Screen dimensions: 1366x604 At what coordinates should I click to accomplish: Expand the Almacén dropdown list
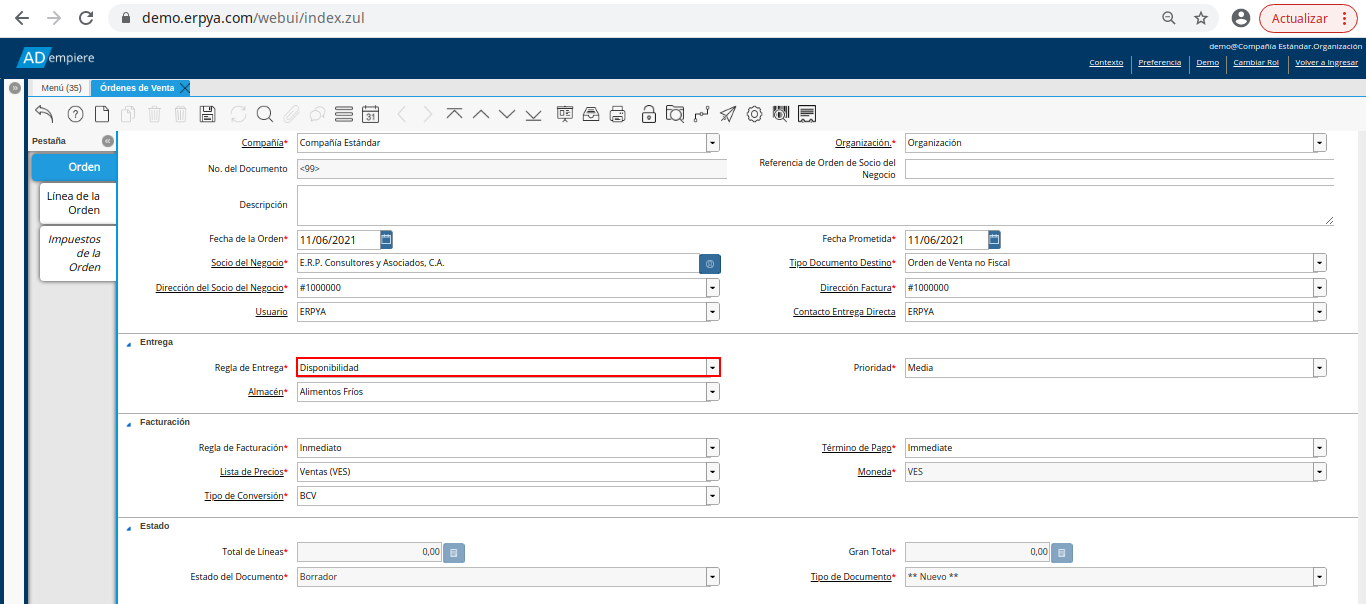(x=712, y=392)
